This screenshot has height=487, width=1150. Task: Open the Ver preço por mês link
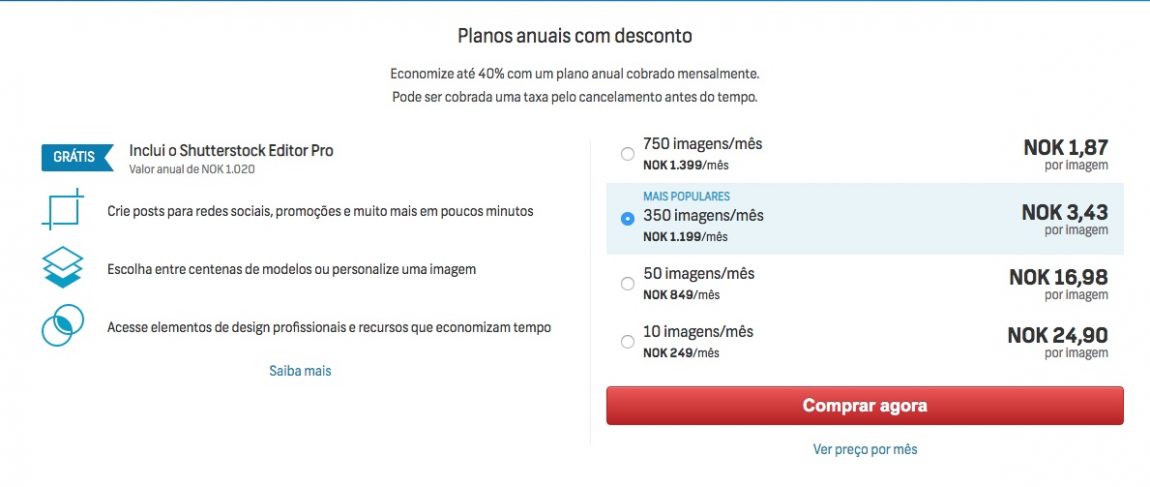click(865, 449)
